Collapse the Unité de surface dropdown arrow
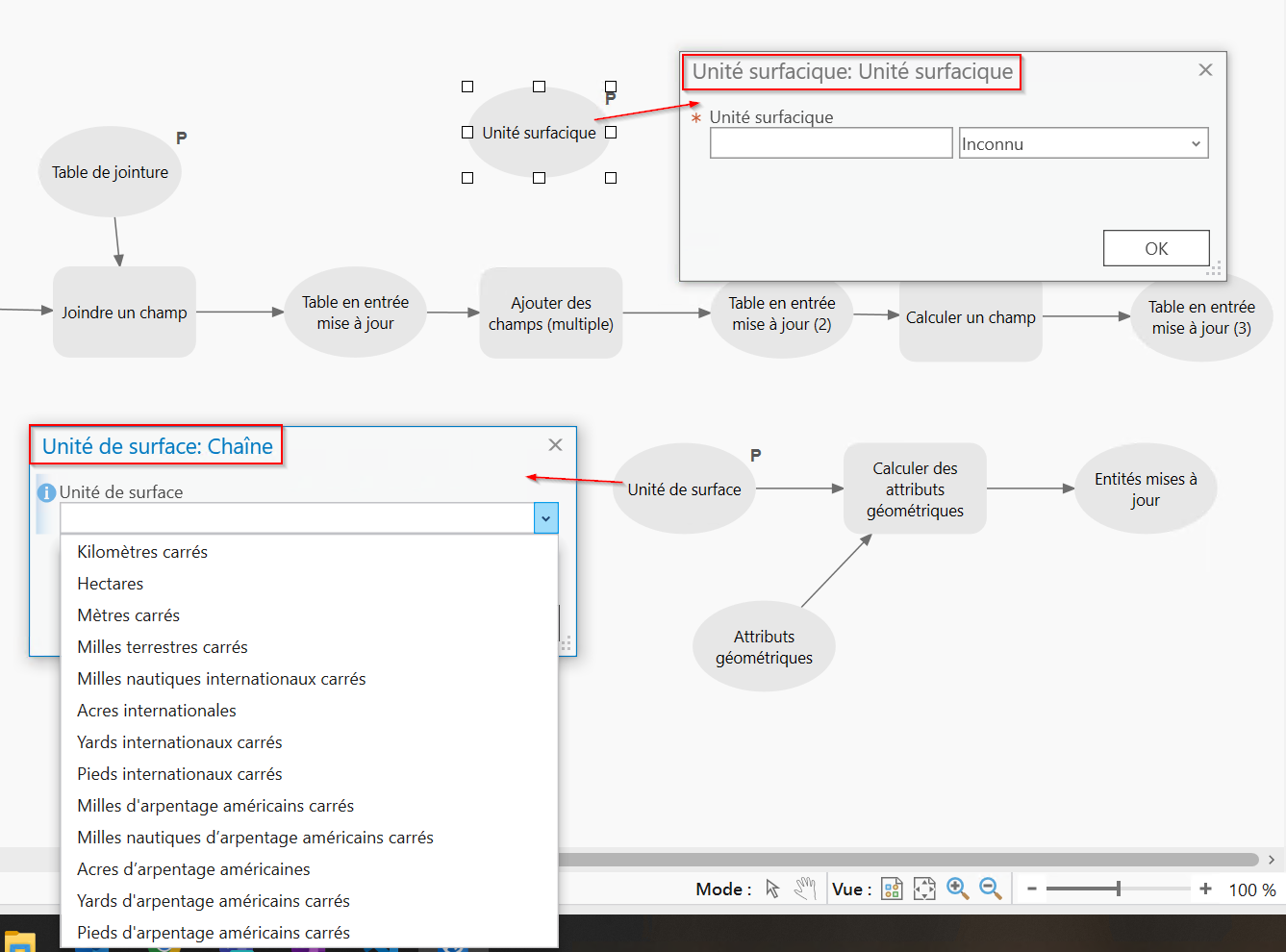Viewport: 1286px width, 952px height. (x=545, y=518)
